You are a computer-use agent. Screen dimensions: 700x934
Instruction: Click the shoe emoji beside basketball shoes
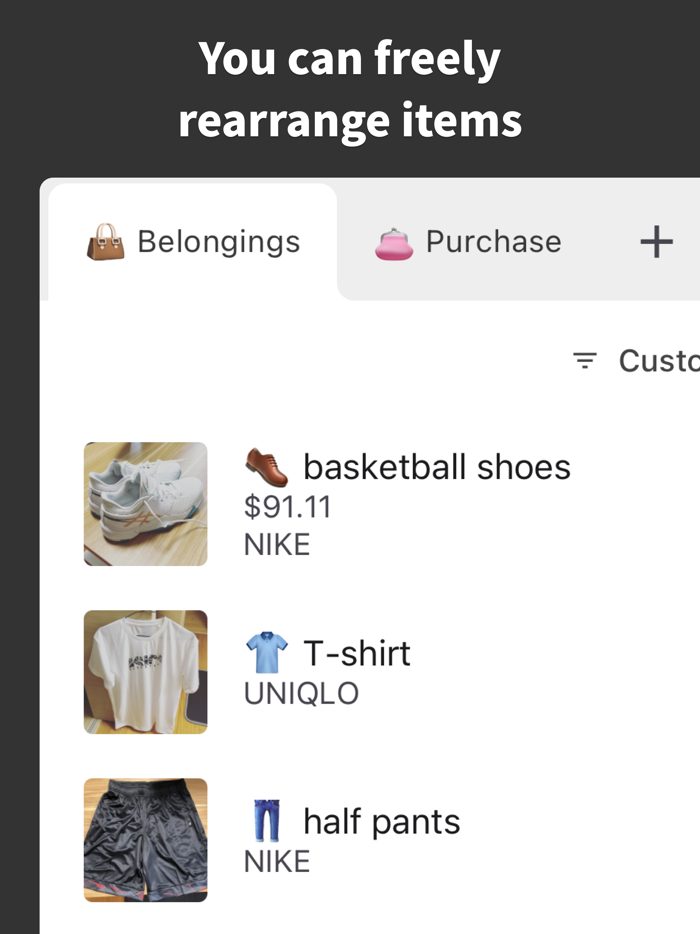pos(264,466)
